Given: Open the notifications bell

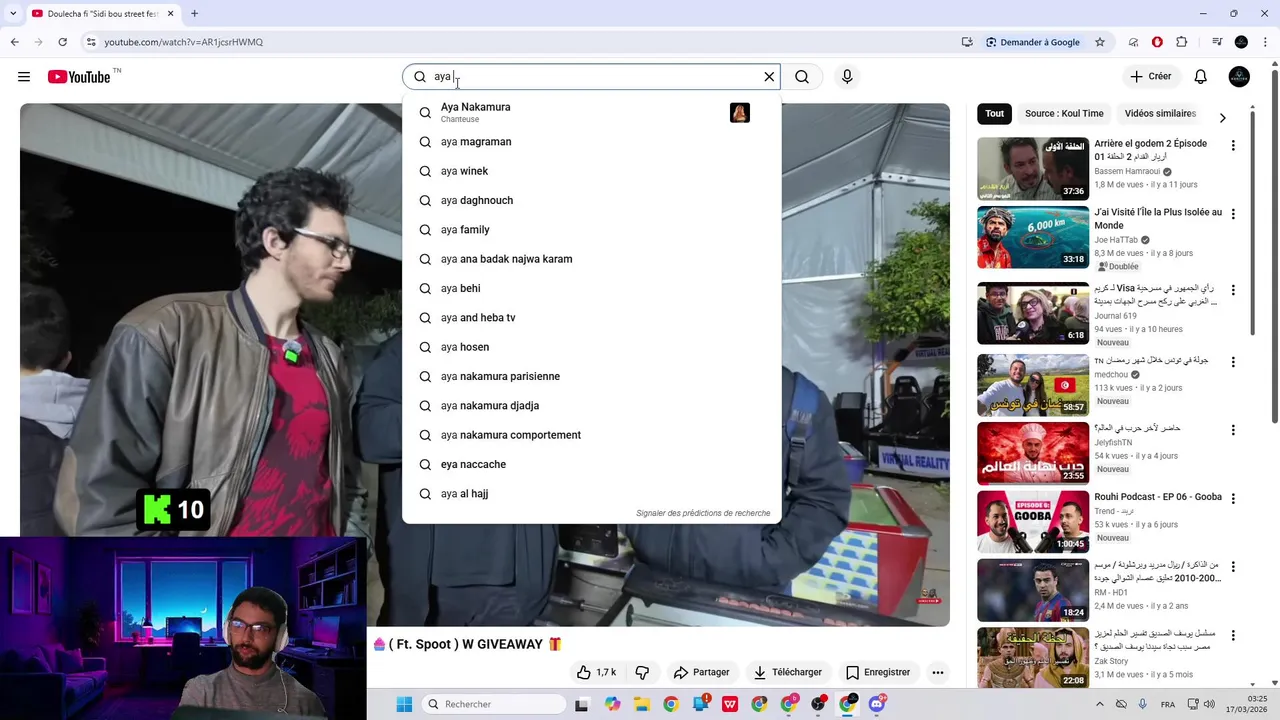Looking at the screenshot, I should pos(1201,77).
